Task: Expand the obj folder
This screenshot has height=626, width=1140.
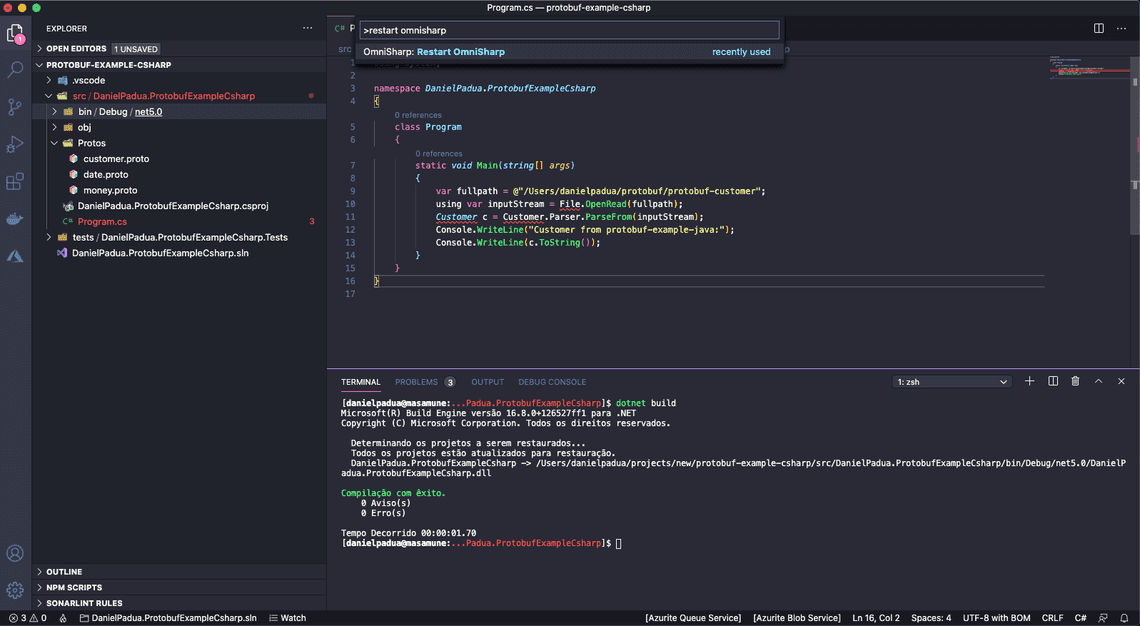Action: pyautogui.click(x=84, y=127)
